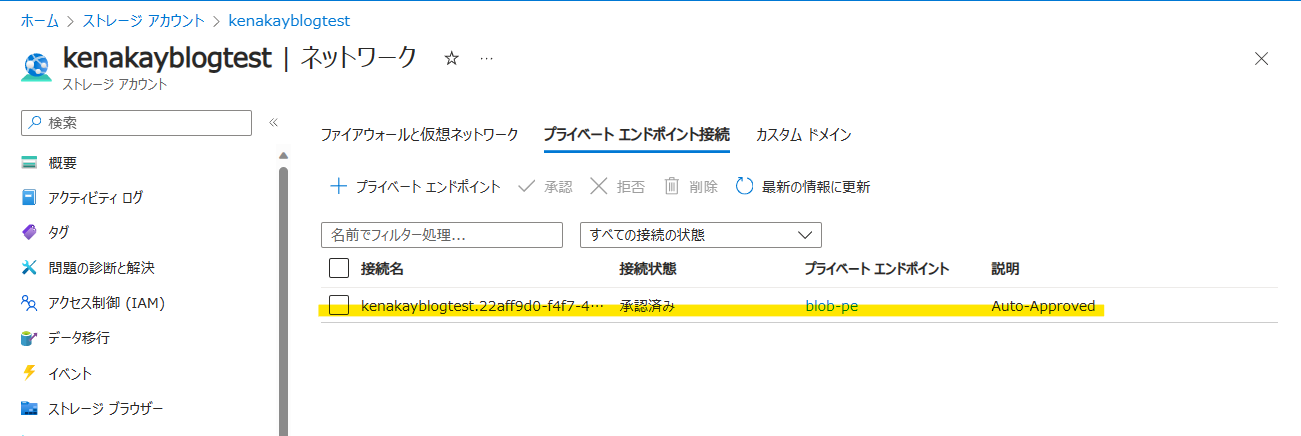Image resolution: width=1301 pixels, height=436 pixels.
Task: Click the 接続状態 column header
Action: pyautogui.click(x=648, y=268)
